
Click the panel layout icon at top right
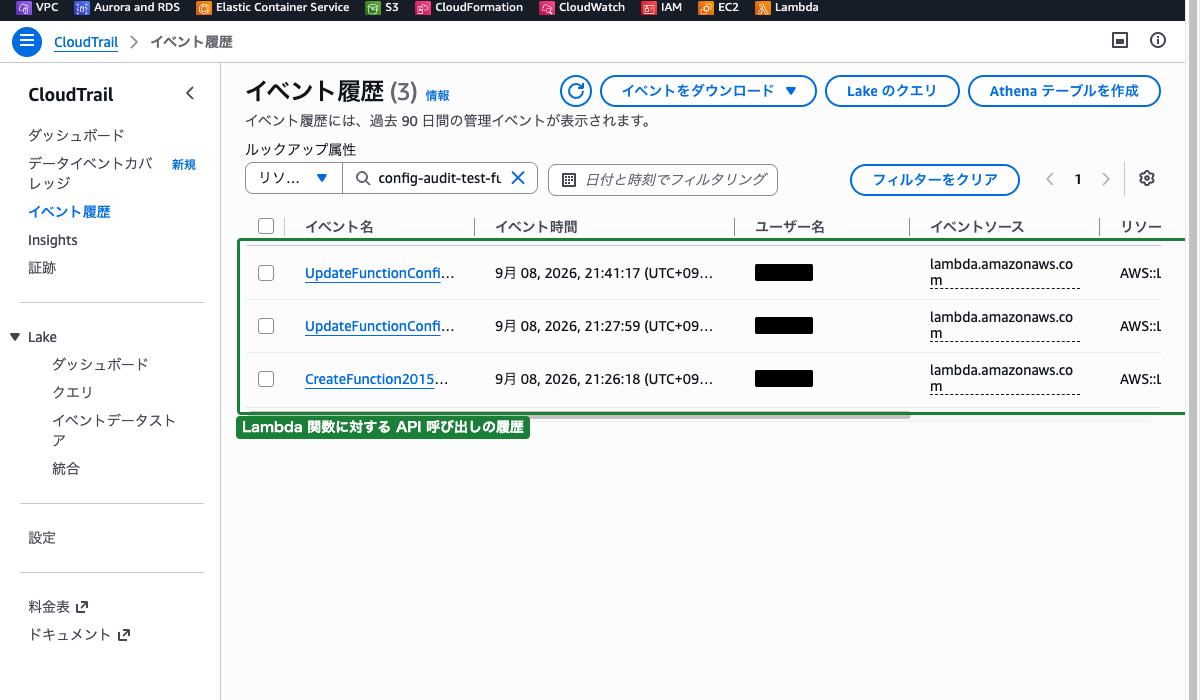click(x=1121, y=41)
